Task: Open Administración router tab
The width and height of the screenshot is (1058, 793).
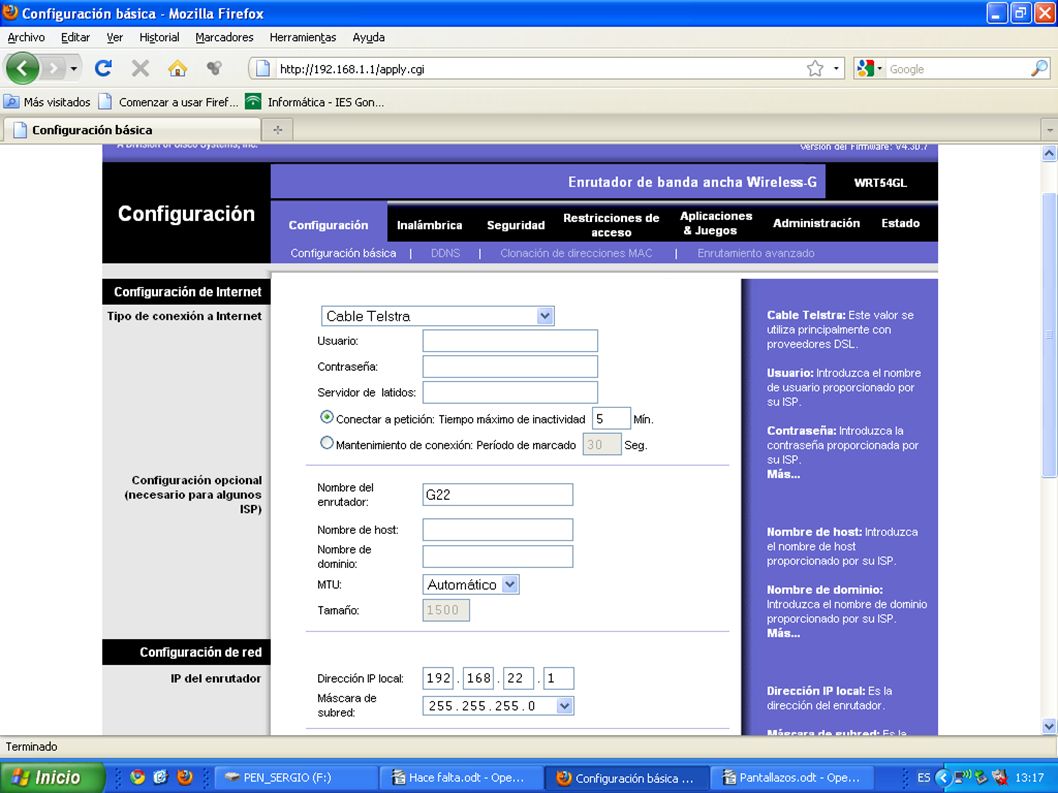Action: click(x=816, y=223)
